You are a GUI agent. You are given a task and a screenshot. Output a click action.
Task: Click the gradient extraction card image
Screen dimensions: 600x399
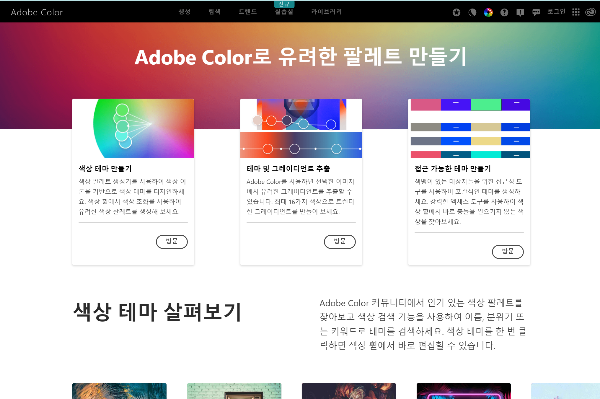pos(301,128)
